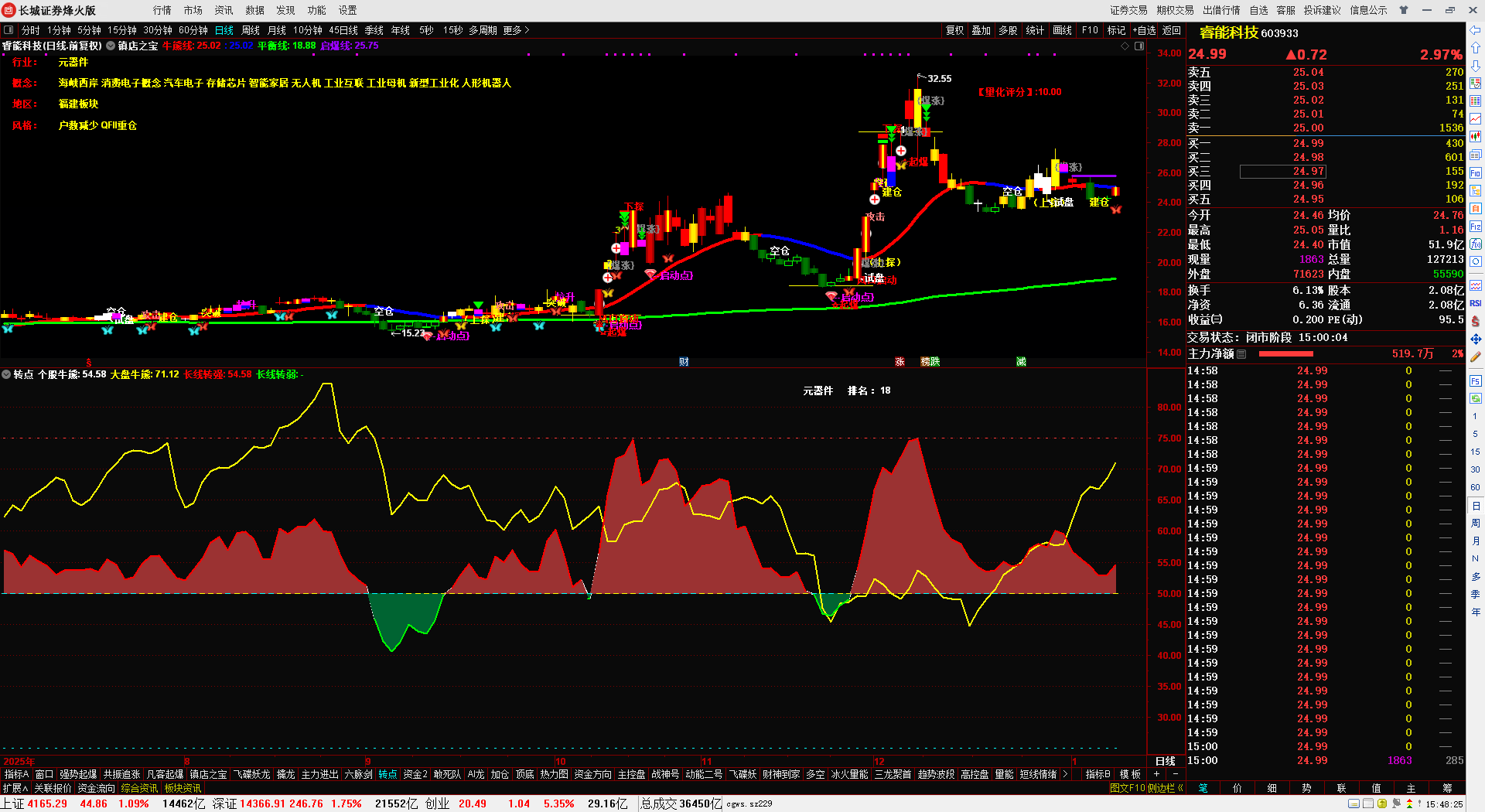1485x812 pixels.
Task: Click the Fiz sidebar icon
Action: [1476, 227]
